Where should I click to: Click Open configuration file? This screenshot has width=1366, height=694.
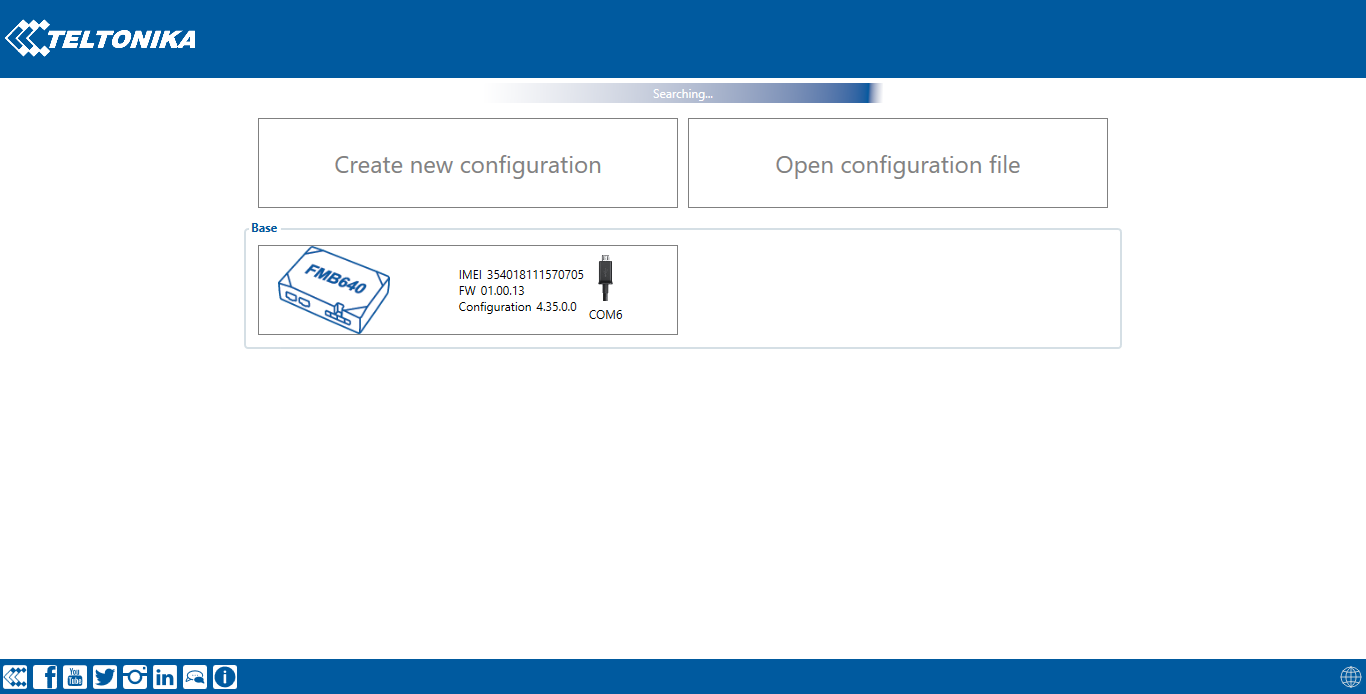(x=898, y=163)
